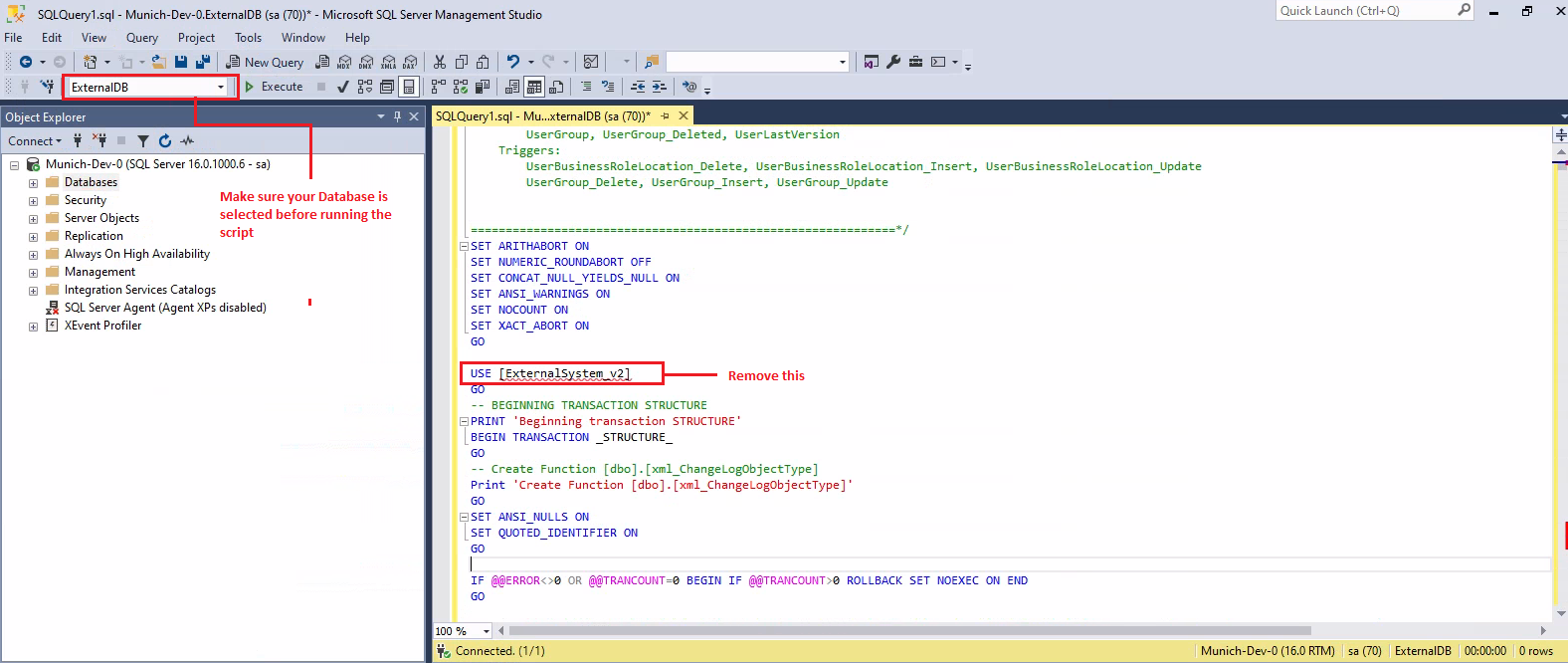Toggle Results to File mode
The height and width of the screenshot is (663, 1568).
[x=556, y=87]
